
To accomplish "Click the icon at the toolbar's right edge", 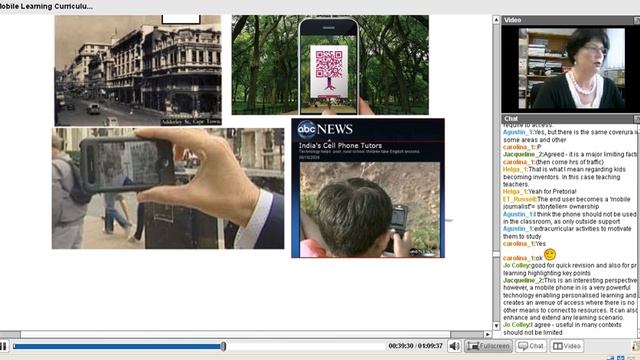I will [x=636, y=346].
